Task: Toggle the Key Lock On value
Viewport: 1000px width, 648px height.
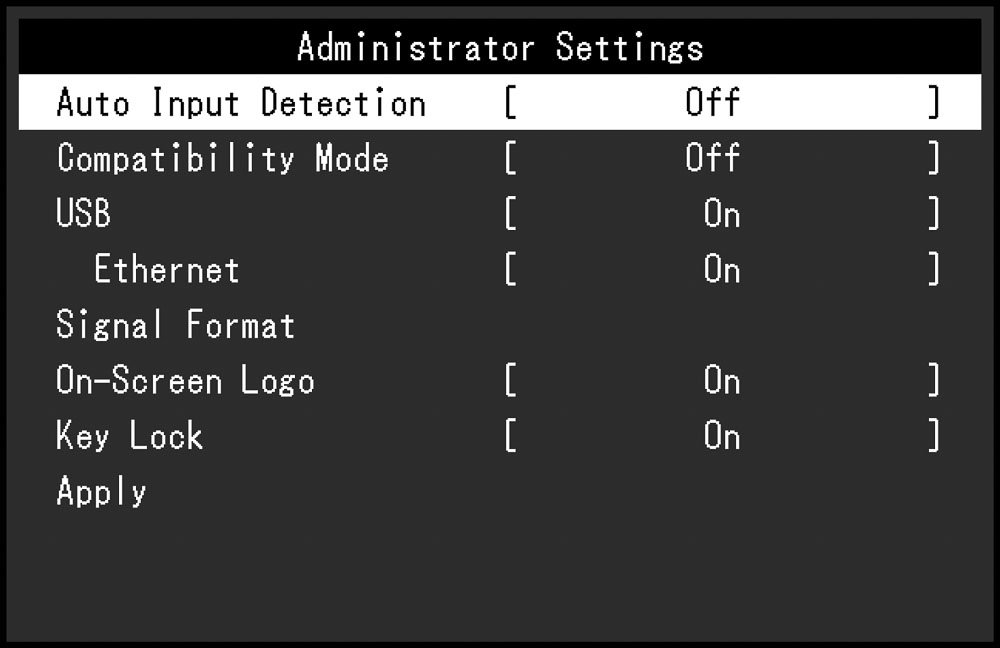Action: 722,436
